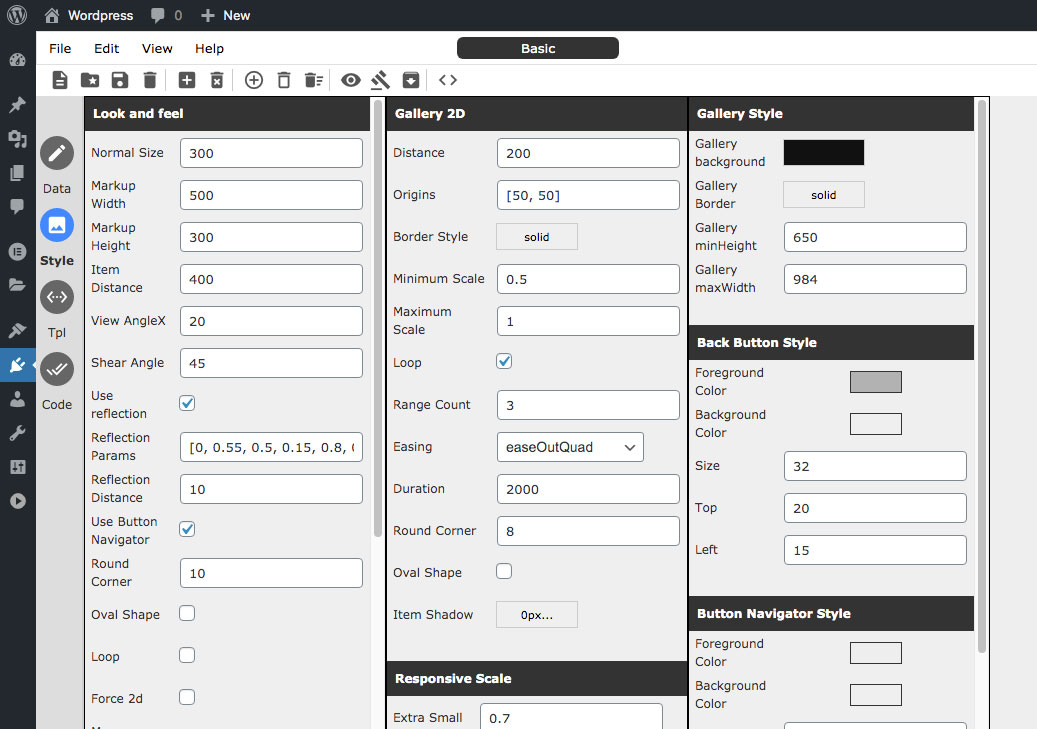Click the code brackets toolbar icon

click(x=448, y=80)
